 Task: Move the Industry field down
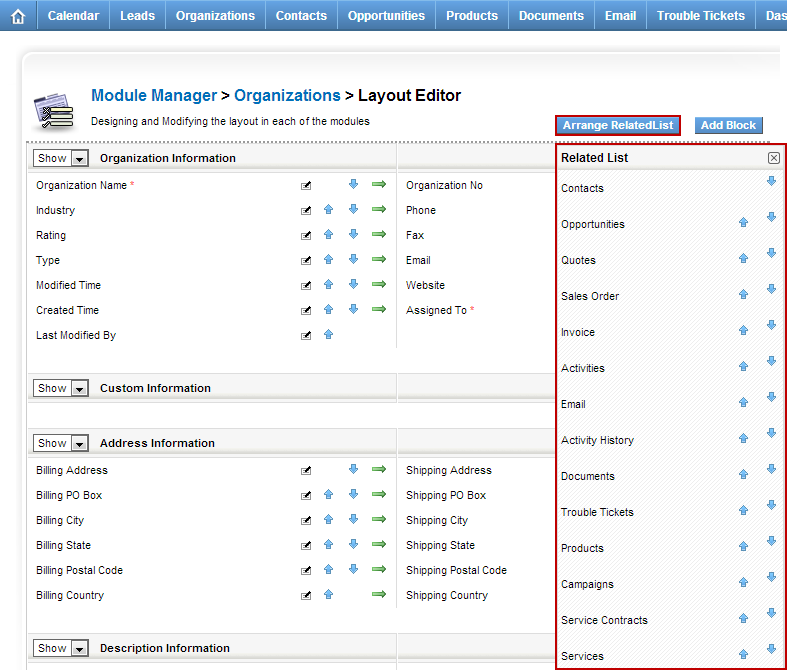[353, 209]
